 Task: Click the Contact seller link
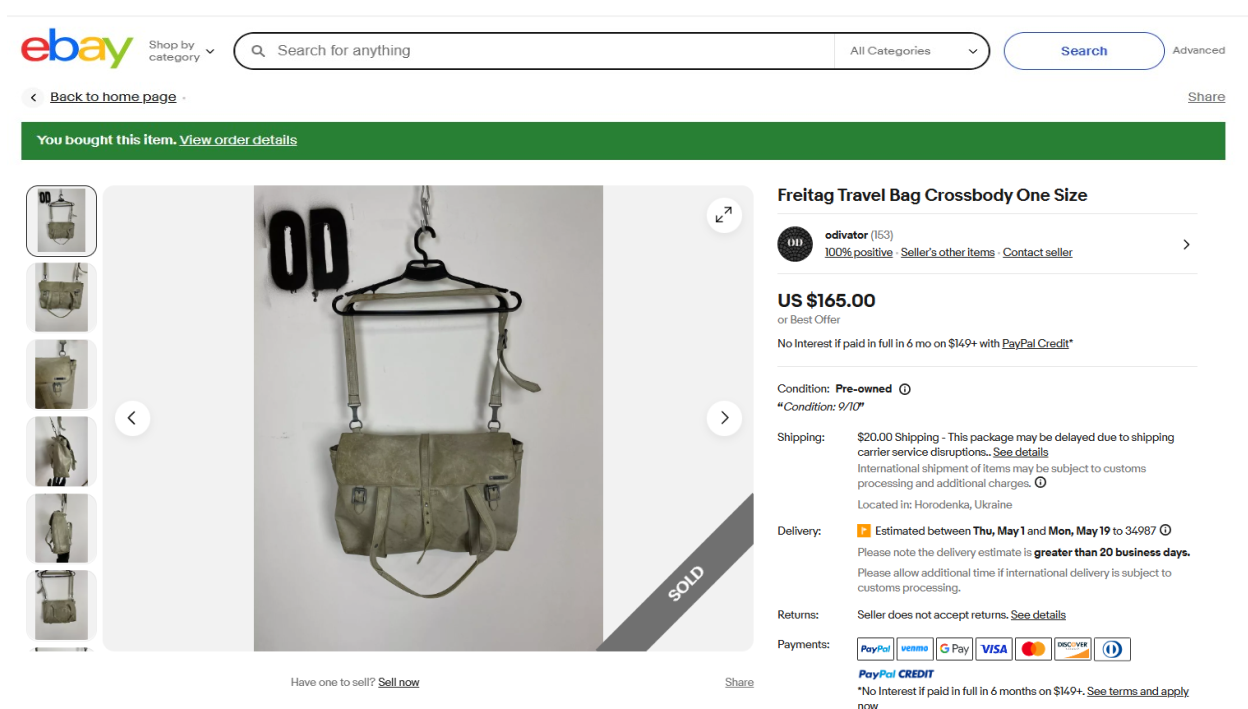tap(1037, 252)
